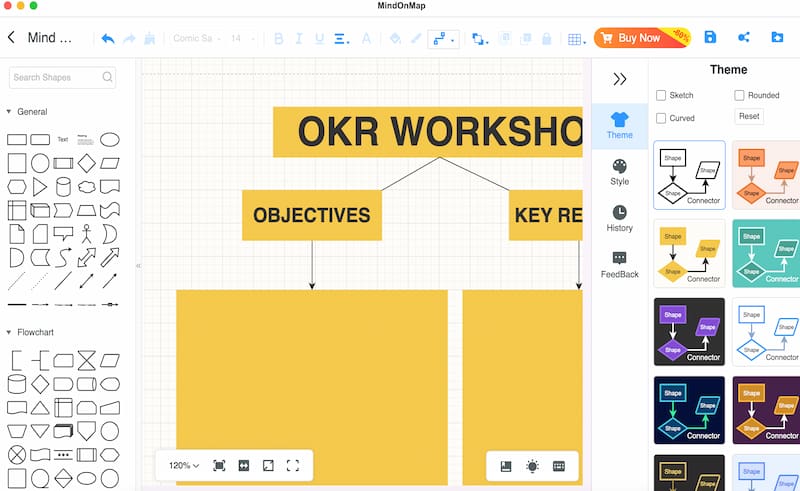Select the ellipse shape in General
The width and height of the screenshot is (800, 491).
point(110,139)
